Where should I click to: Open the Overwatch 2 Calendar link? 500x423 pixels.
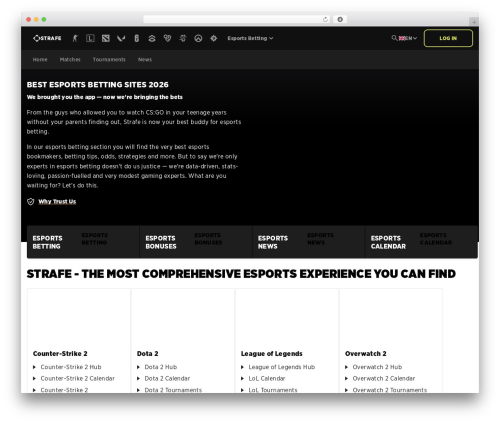(384, 379)
